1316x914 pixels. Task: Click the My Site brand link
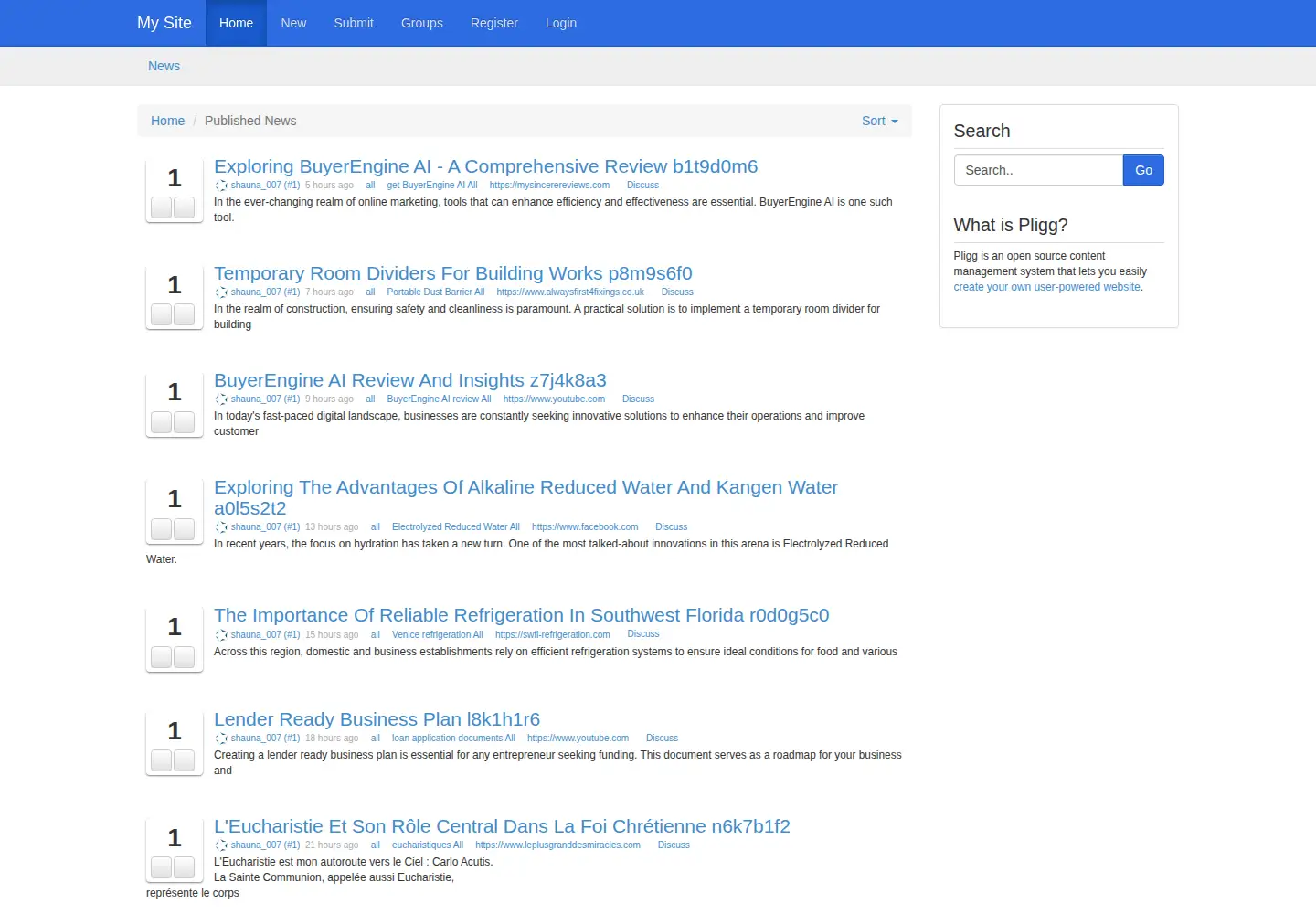[164, 23]
